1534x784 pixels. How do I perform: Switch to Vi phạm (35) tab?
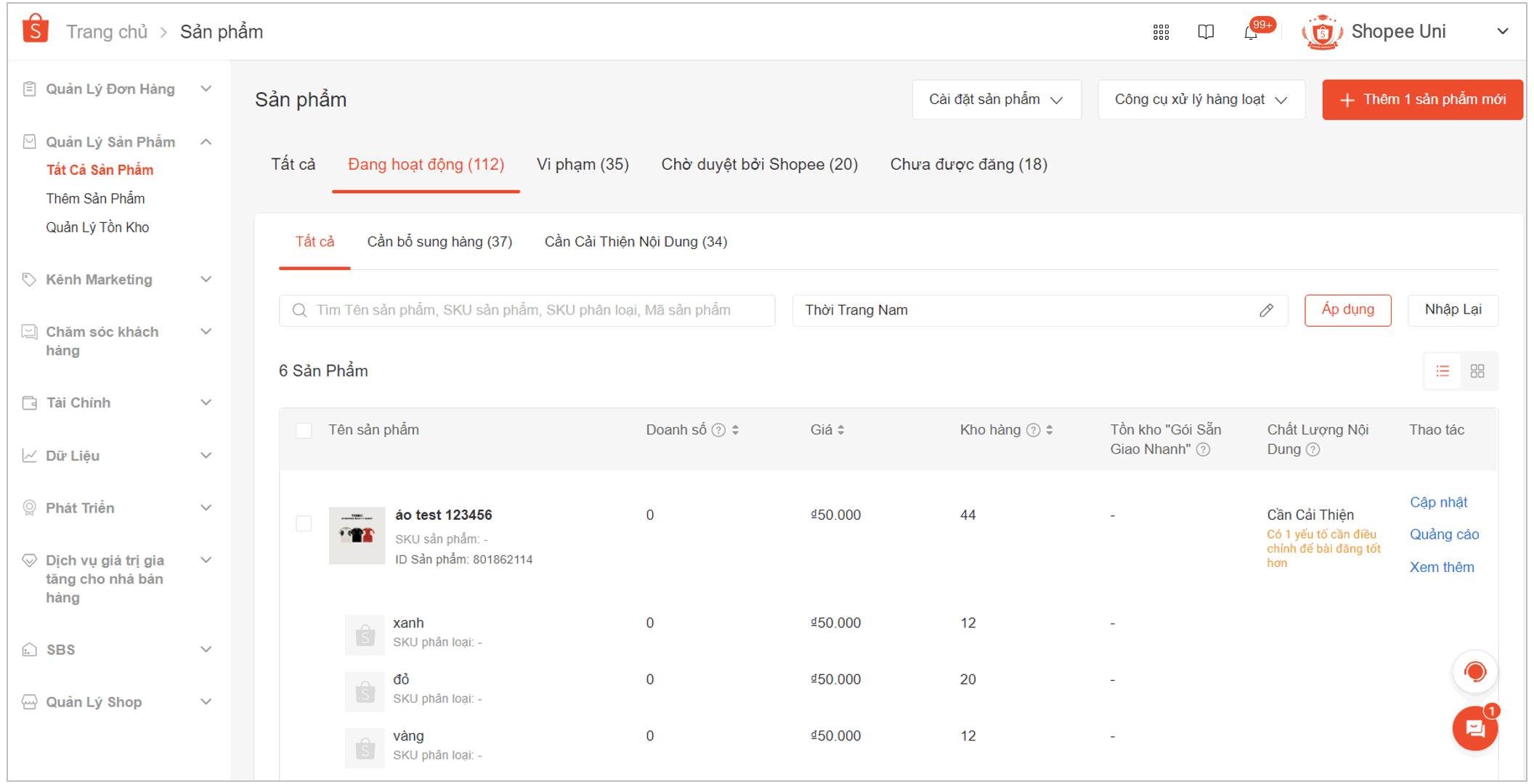click(582, 165)
